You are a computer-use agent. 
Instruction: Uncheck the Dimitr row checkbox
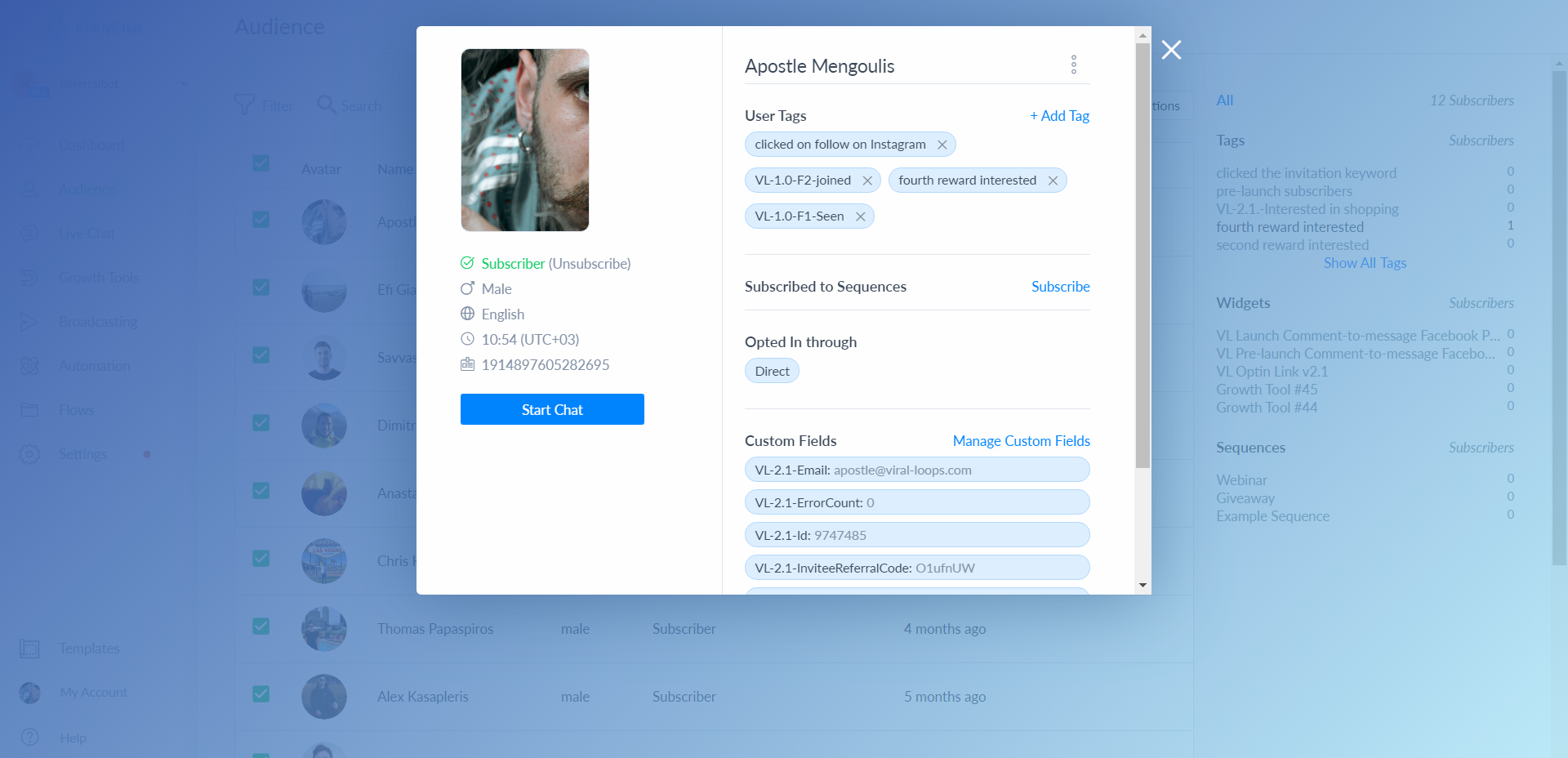[x=261, y=423]
